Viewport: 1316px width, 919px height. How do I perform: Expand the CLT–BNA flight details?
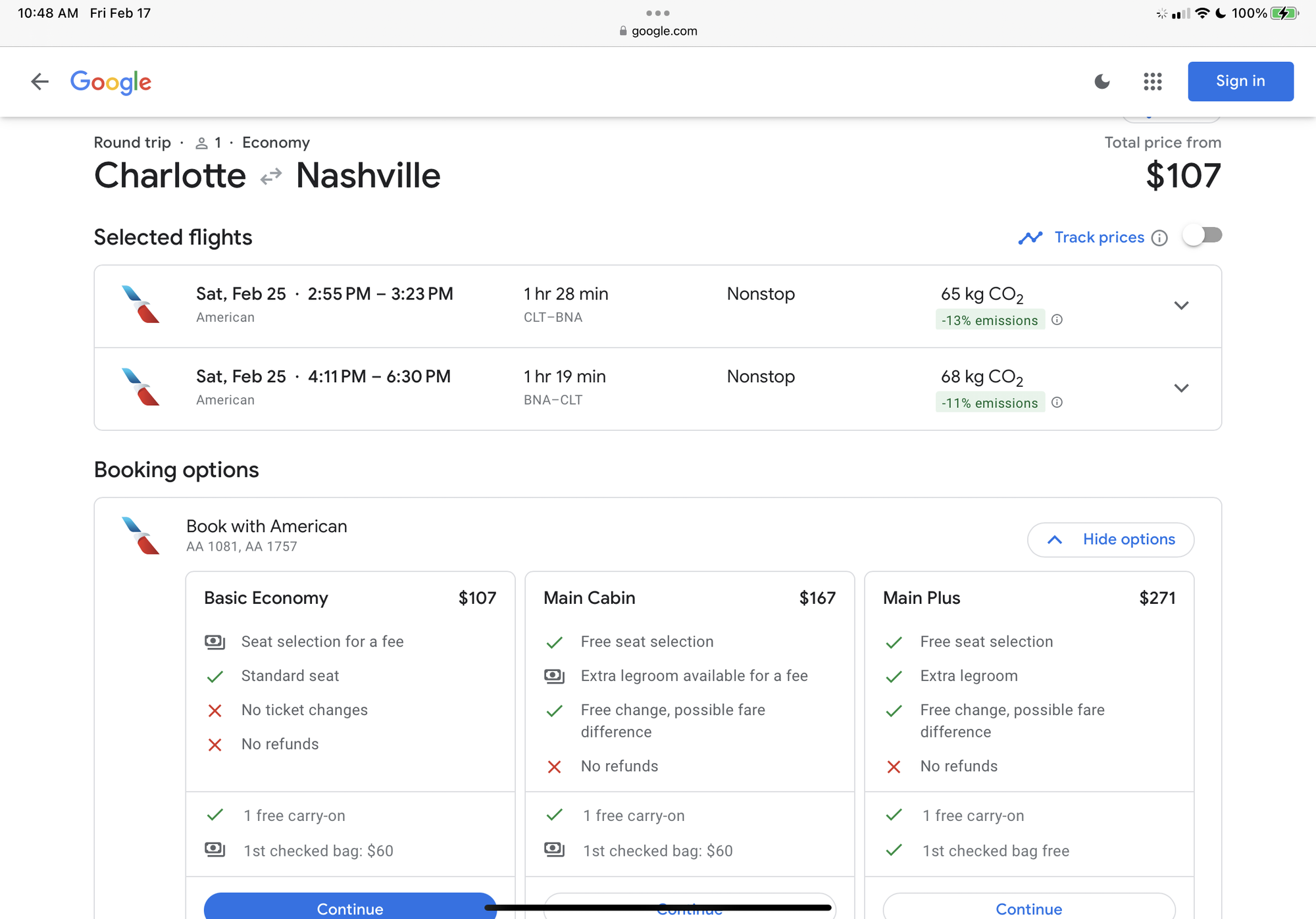coord(1181,306)
